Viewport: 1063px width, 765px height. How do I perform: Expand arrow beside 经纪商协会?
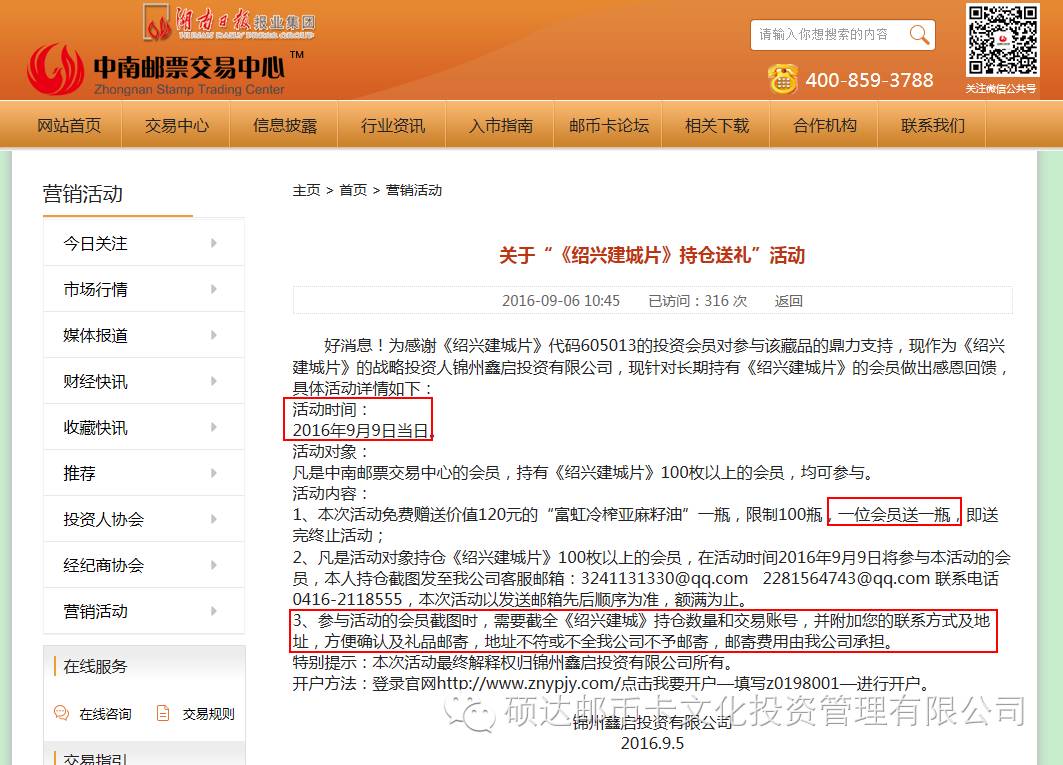point(214,565)
